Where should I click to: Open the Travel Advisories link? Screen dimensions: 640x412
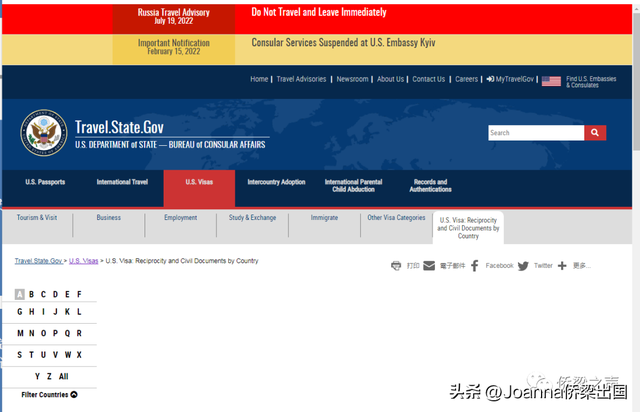[x=301, y=79]
